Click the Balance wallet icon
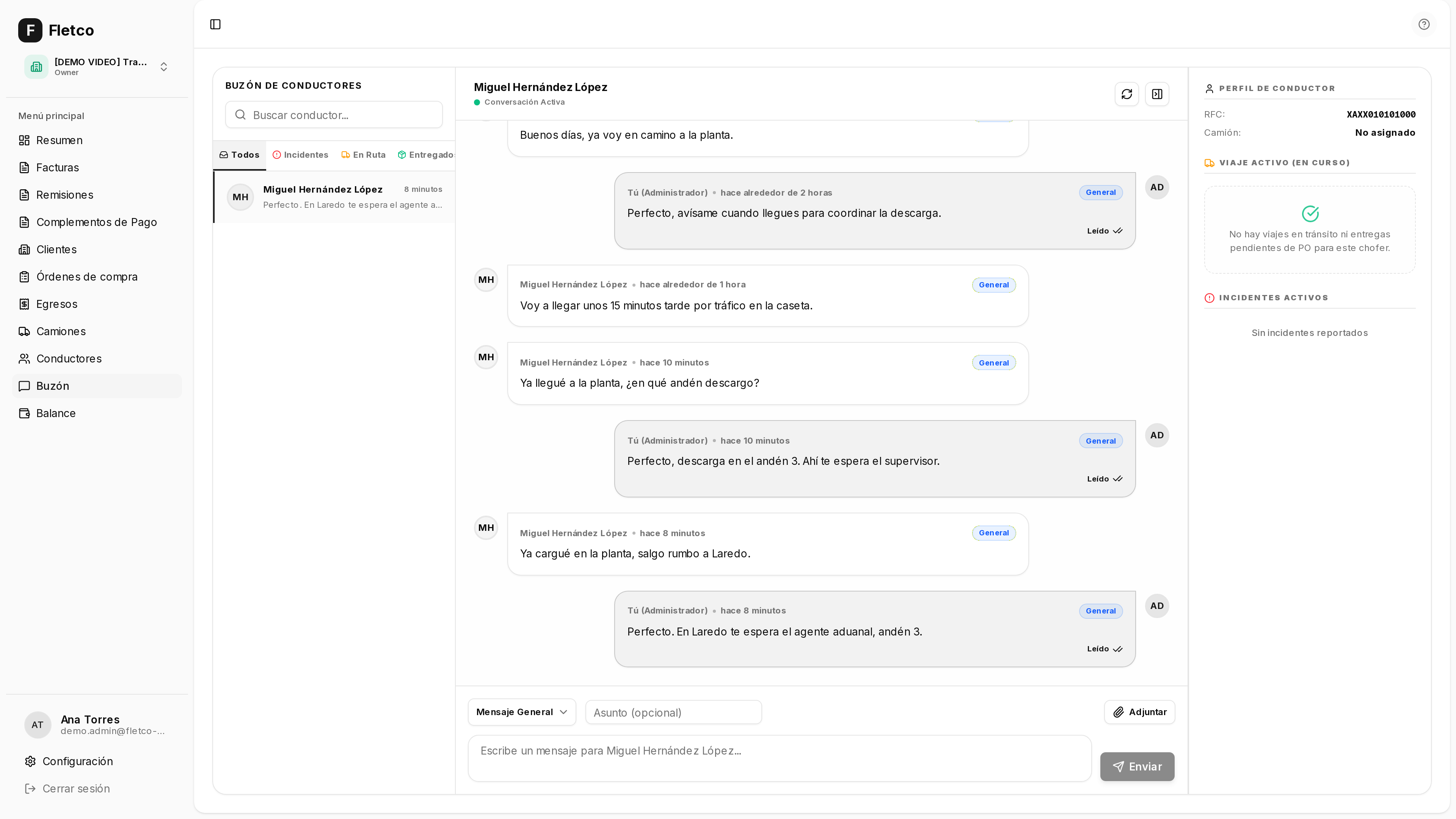The width and height of the screenshot is (1456, 819). pyautogui.click(x=24, y=413)
